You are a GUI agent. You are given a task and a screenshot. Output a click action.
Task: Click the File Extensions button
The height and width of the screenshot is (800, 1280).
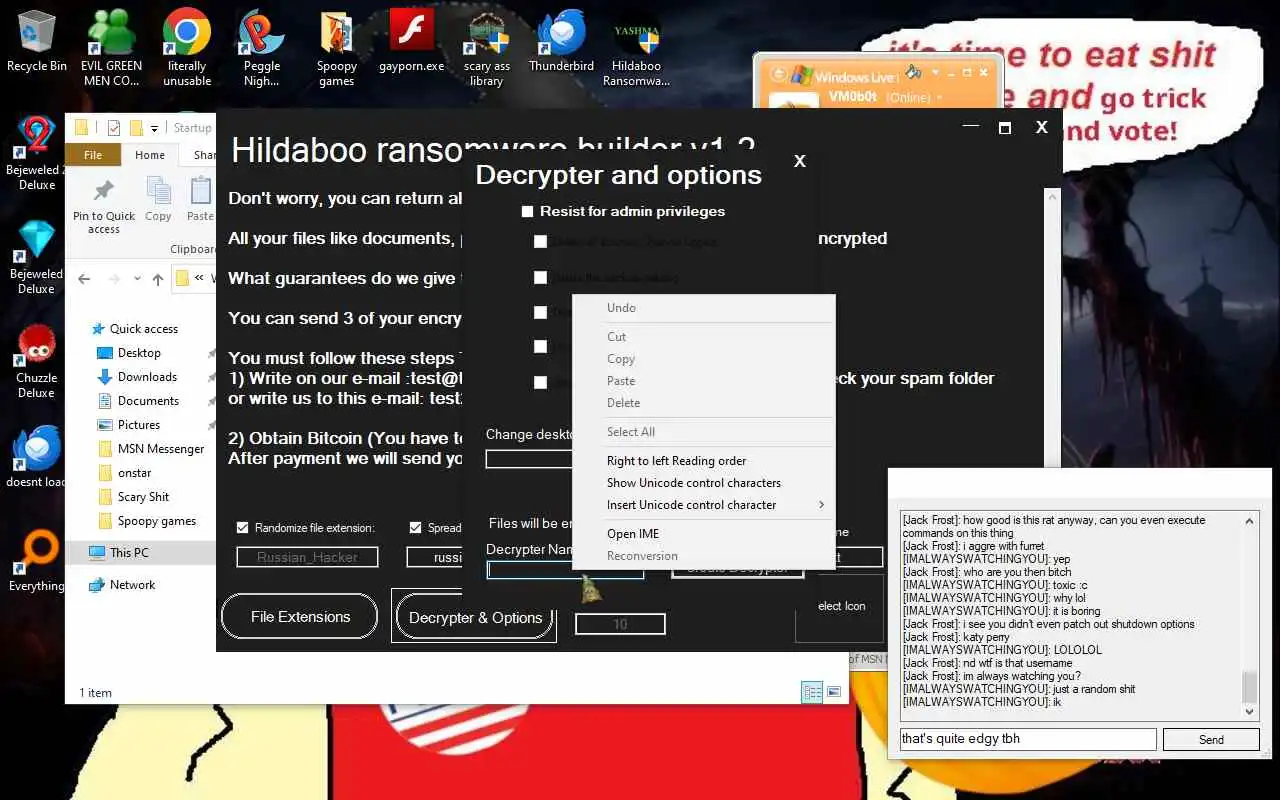(300, 617)
